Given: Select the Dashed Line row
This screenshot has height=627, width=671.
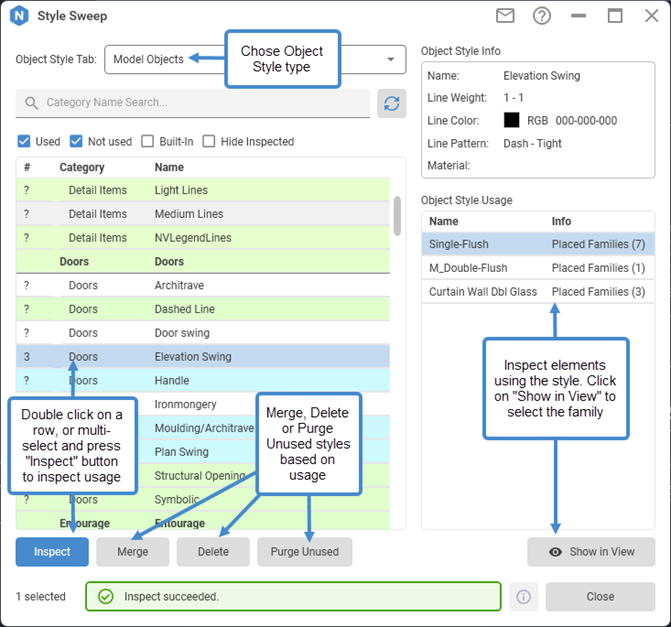Looking at the screenshot, I should (203, 309).
